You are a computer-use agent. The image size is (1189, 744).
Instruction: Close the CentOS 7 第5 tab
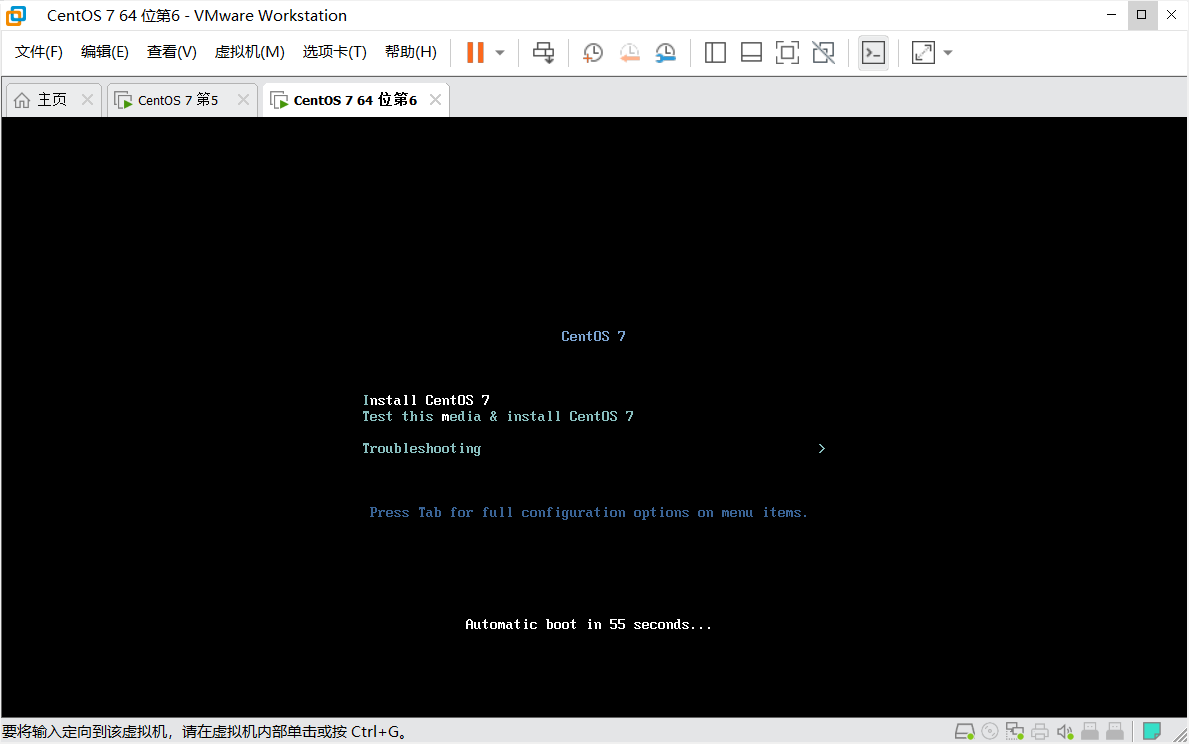tap(243, 99)
